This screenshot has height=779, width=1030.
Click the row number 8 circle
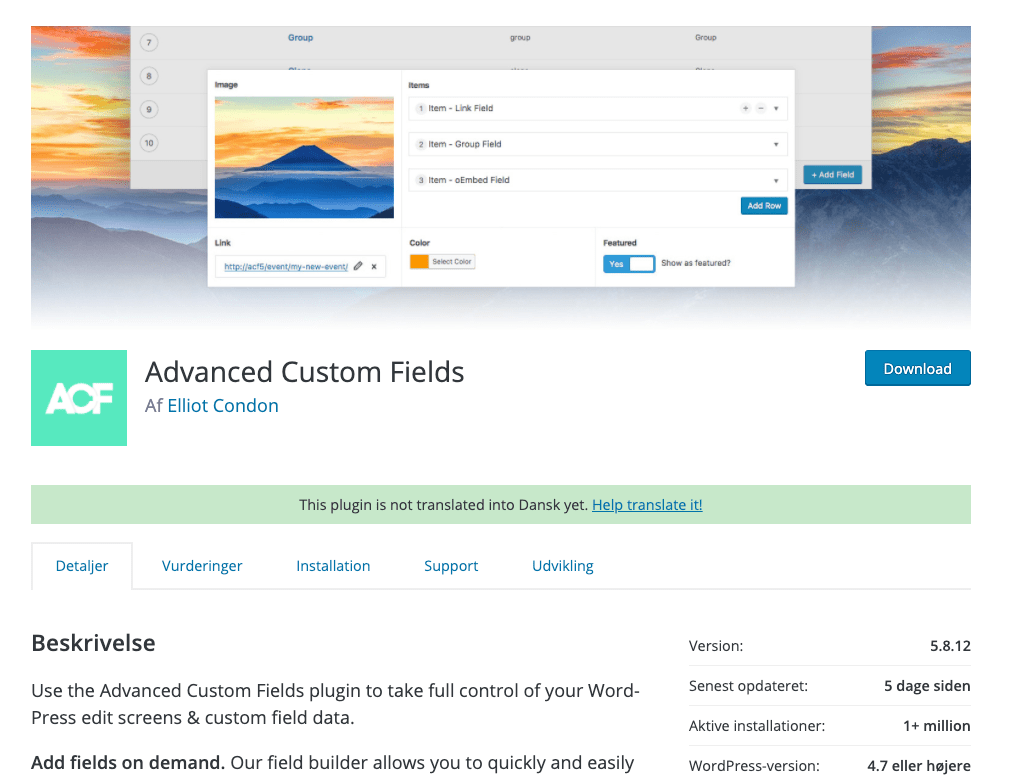point(149,76)
